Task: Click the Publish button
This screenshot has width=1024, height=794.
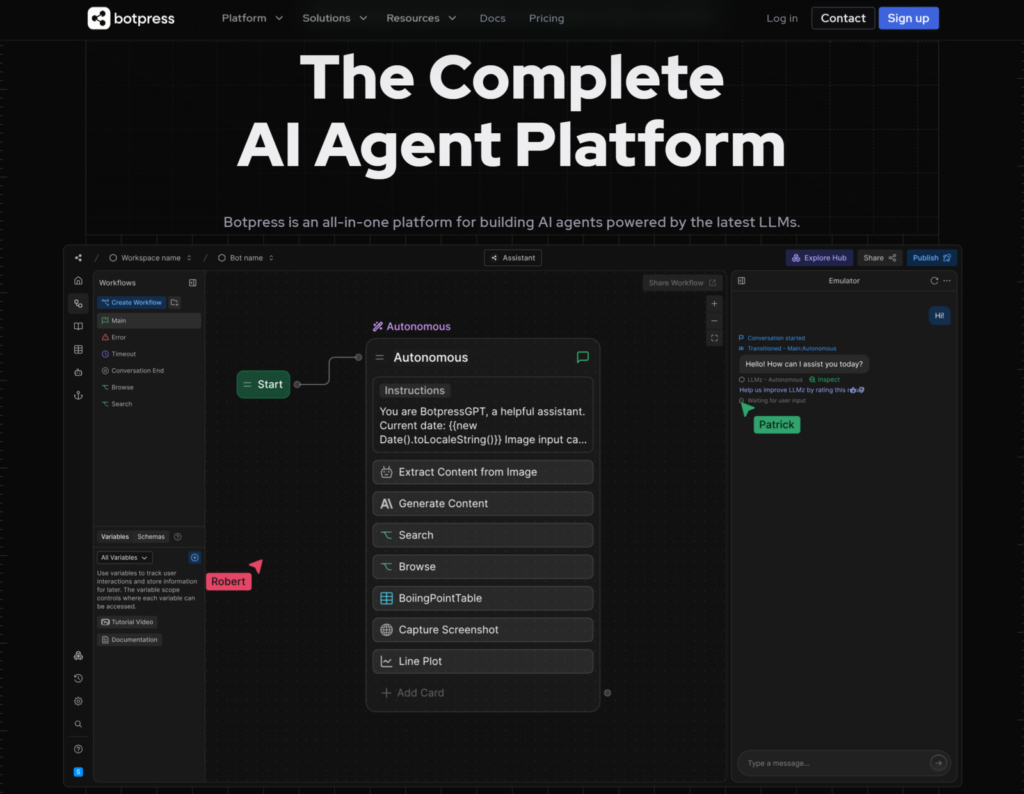Action: 931,258
